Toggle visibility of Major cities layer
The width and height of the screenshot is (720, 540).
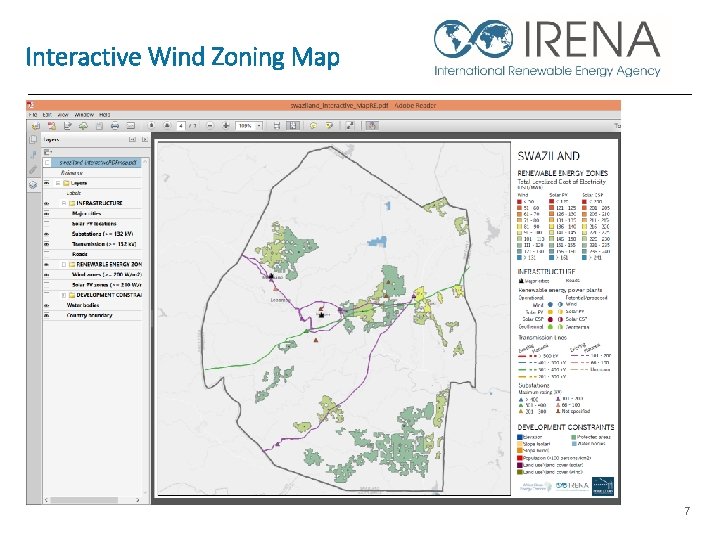coord(47,214)
